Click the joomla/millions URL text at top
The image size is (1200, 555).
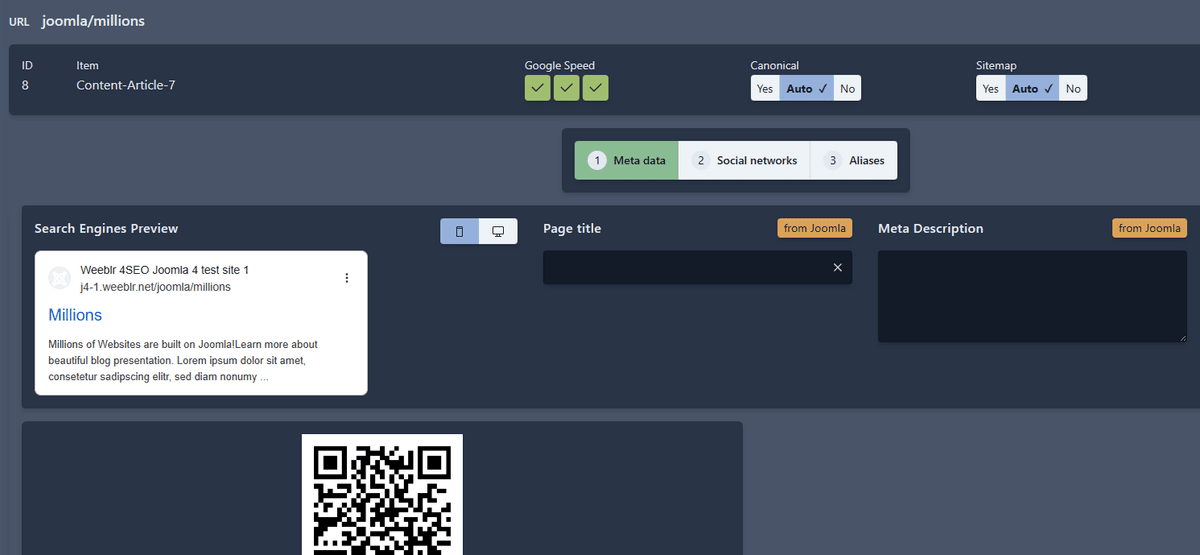93,21
